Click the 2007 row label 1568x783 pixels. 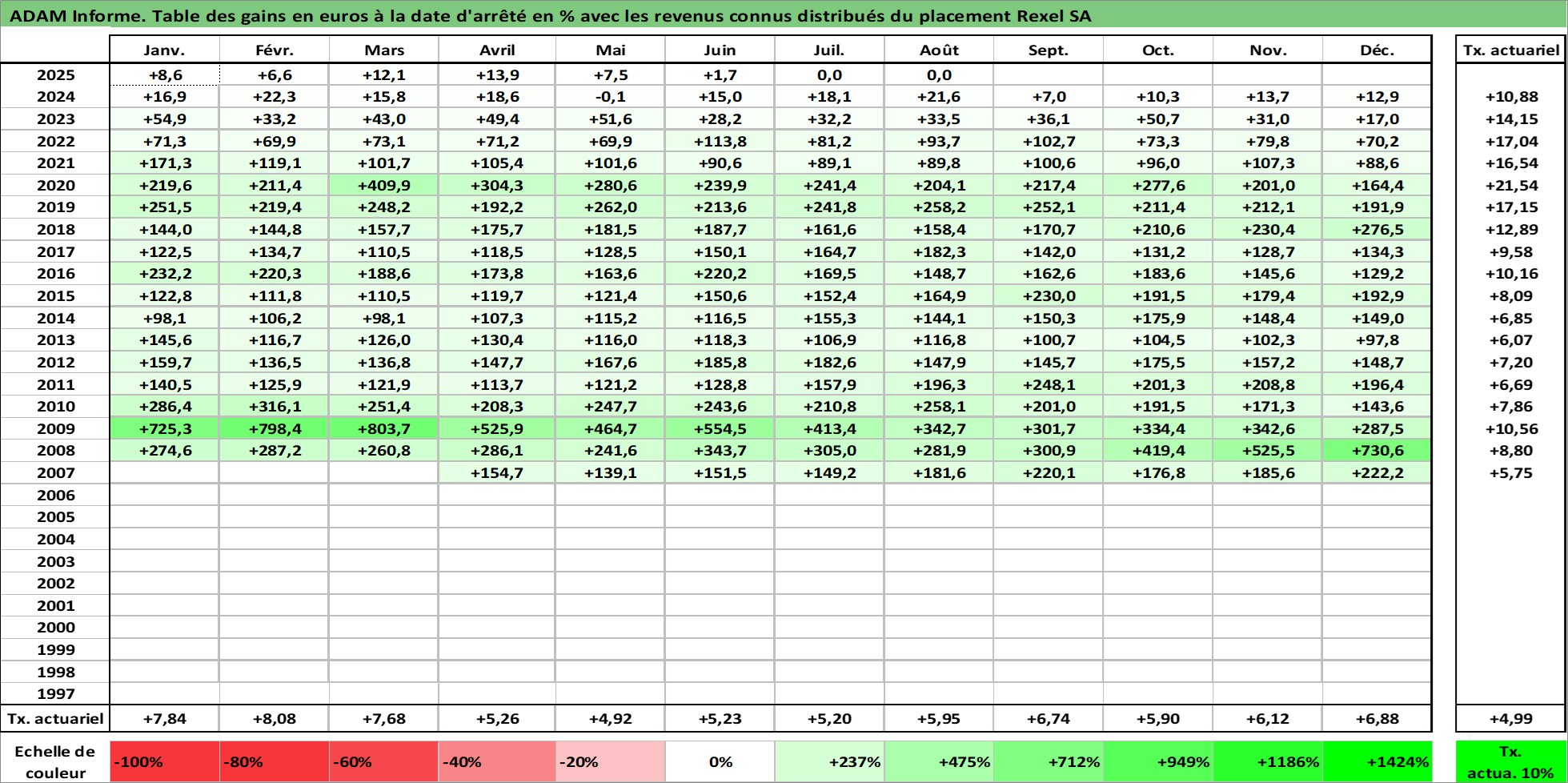(55, 472)
